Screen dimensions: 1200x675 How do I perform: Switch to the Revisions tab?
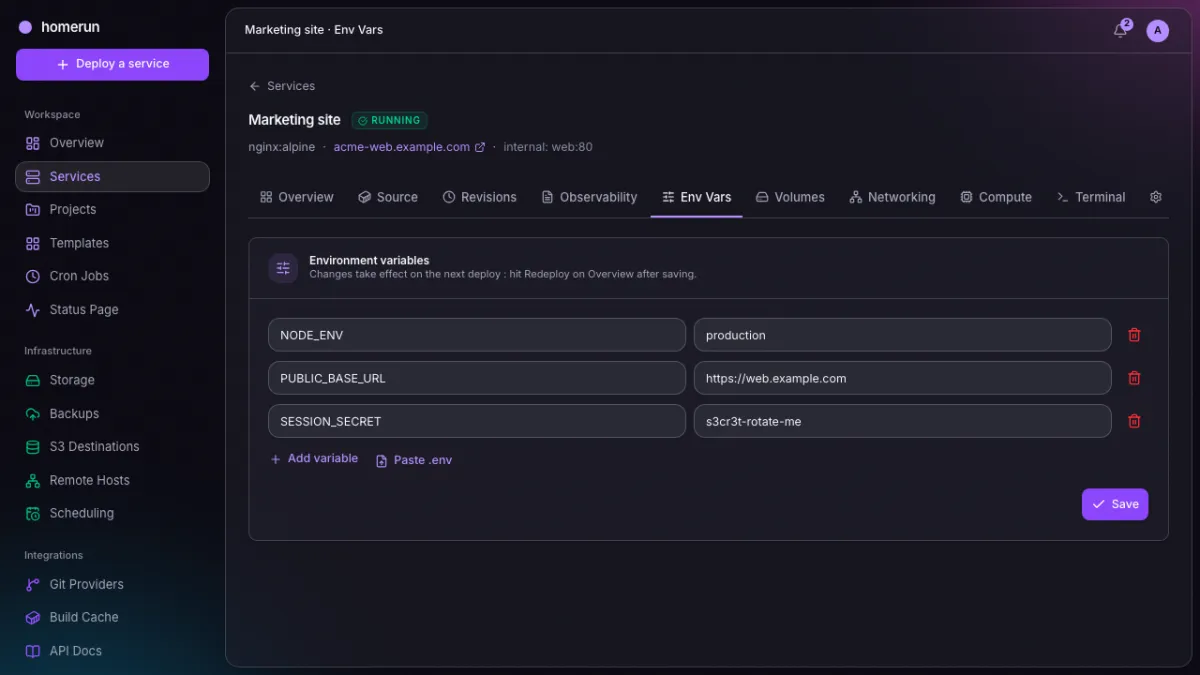tap(480, 197)
